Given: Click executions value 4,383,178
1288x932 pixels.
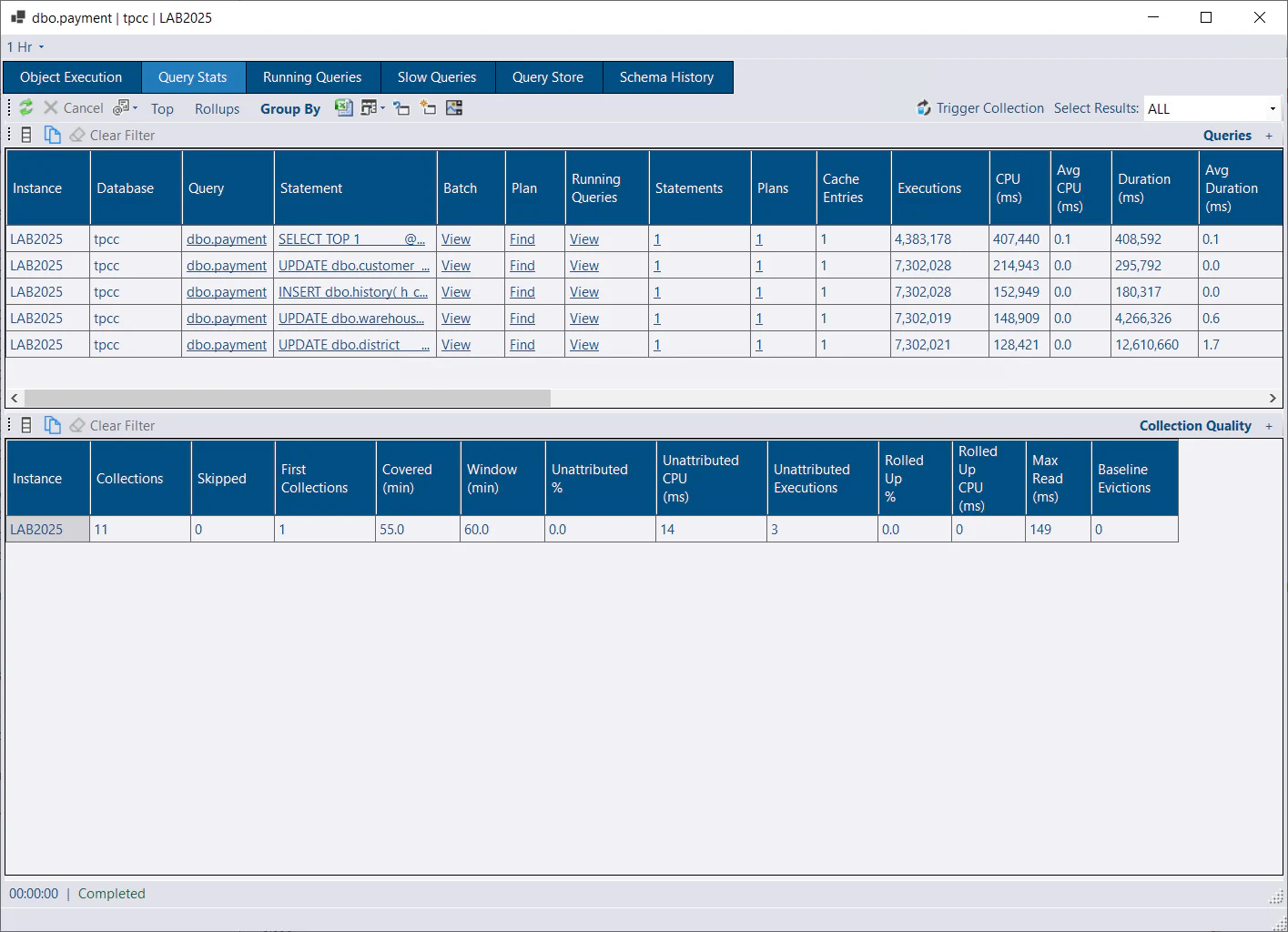Looking at the screenshot, I should pos(923,239).
